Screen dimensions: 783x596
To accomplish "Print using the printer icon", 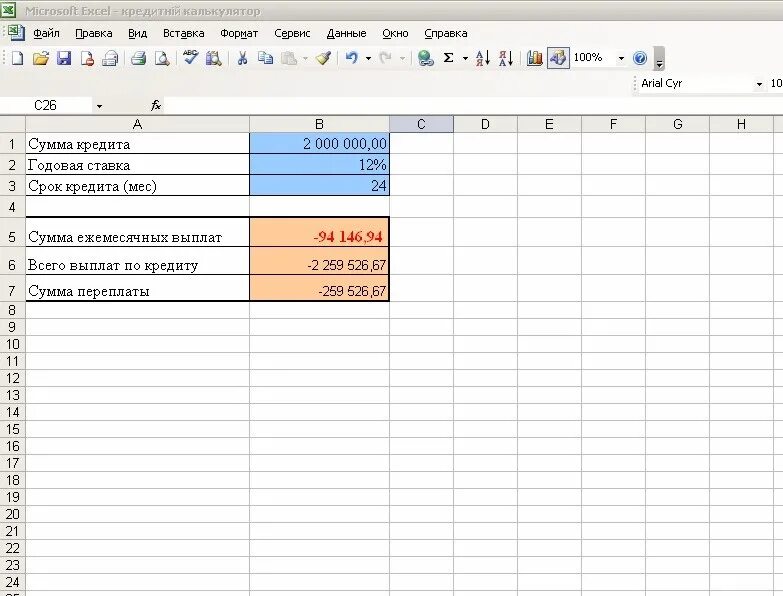I will coord(138,58).
